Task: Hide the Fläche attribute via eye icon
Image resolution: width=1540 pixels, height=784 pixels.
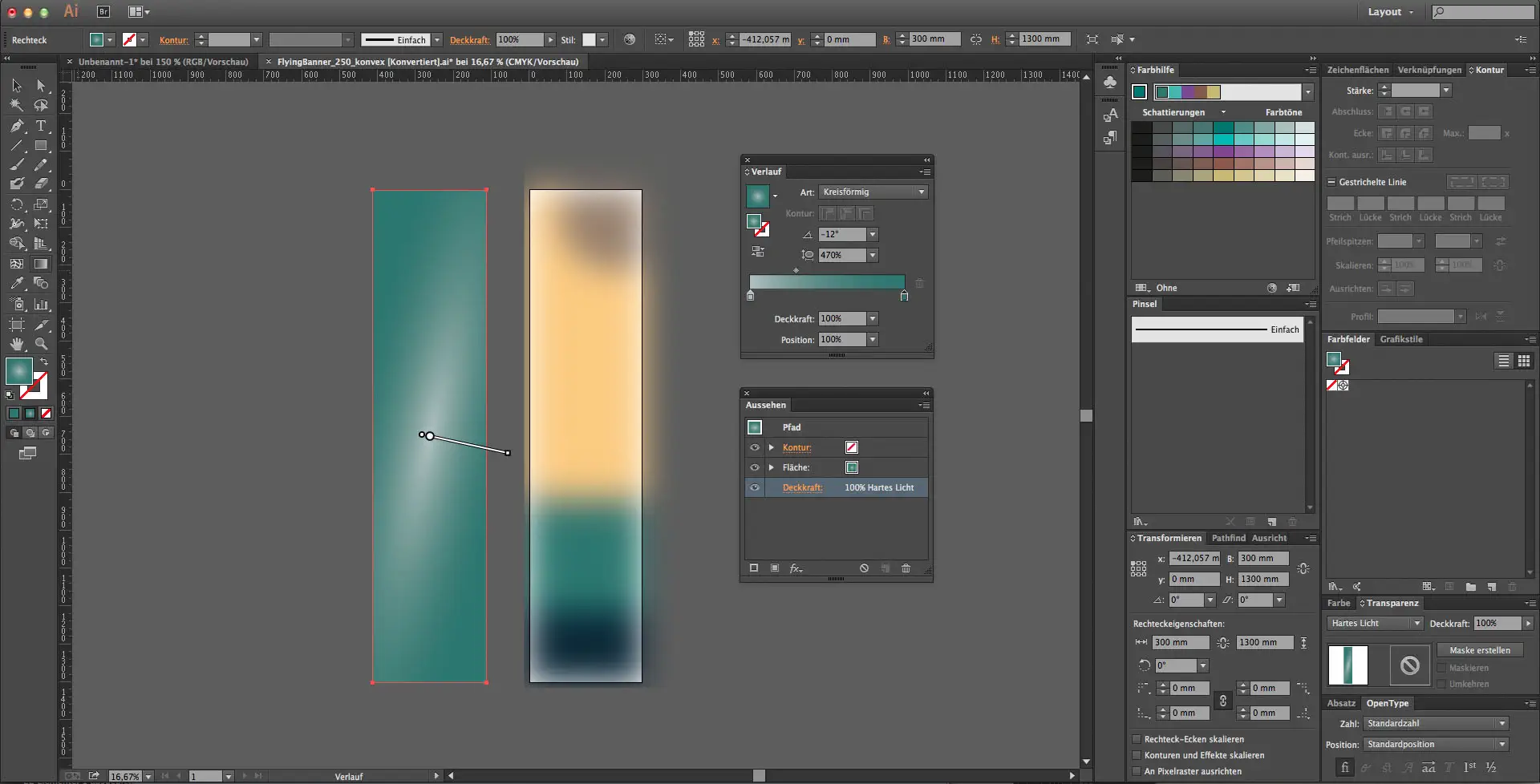Action: [x=754, y=467]
